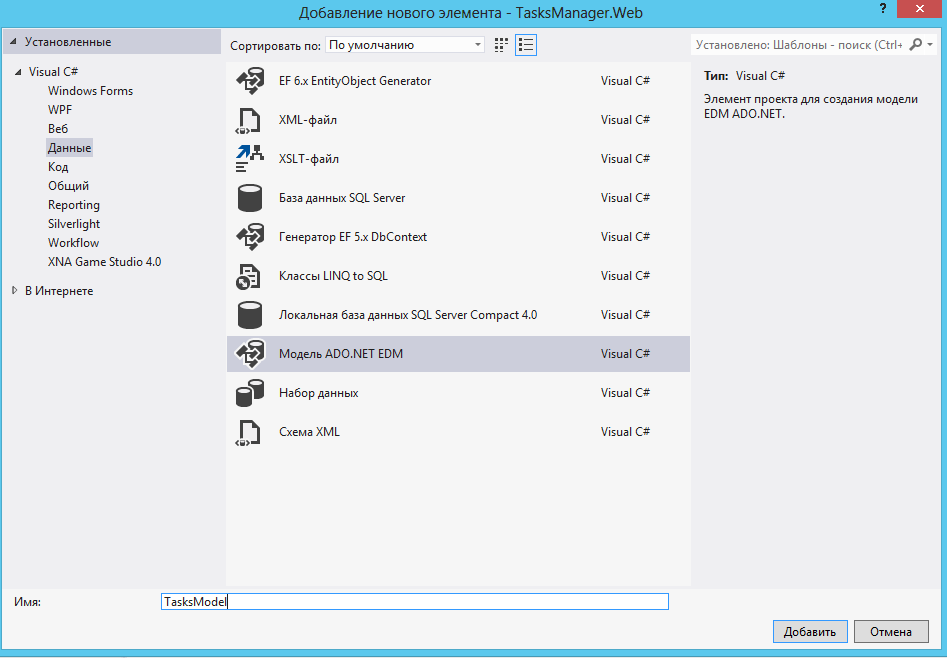Click the Классы LINQ to SQL icon
Image resolution: width=947 pixels, height=658 pixels.
[248, 276]
